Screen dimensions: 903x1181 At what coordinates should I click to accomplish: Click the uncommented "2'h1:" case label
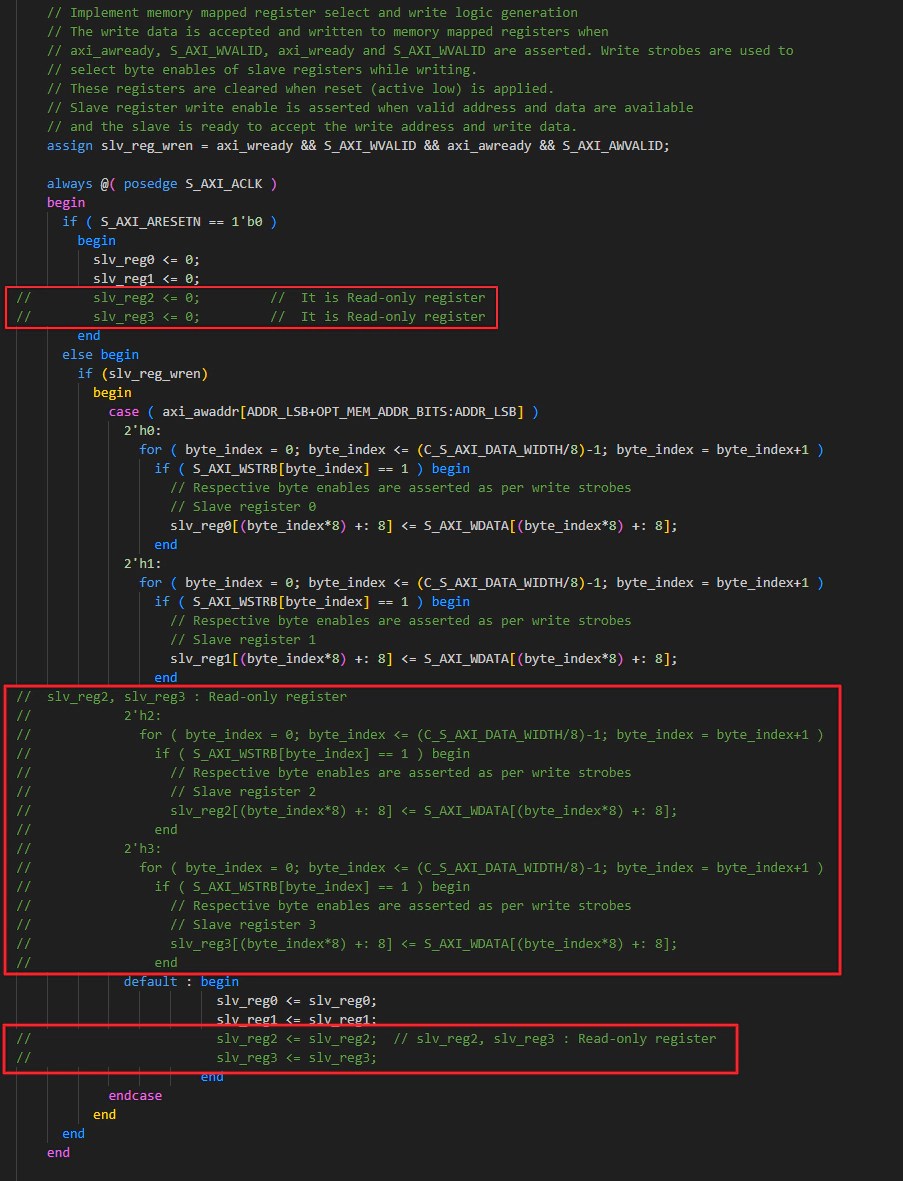pos(142,563)
